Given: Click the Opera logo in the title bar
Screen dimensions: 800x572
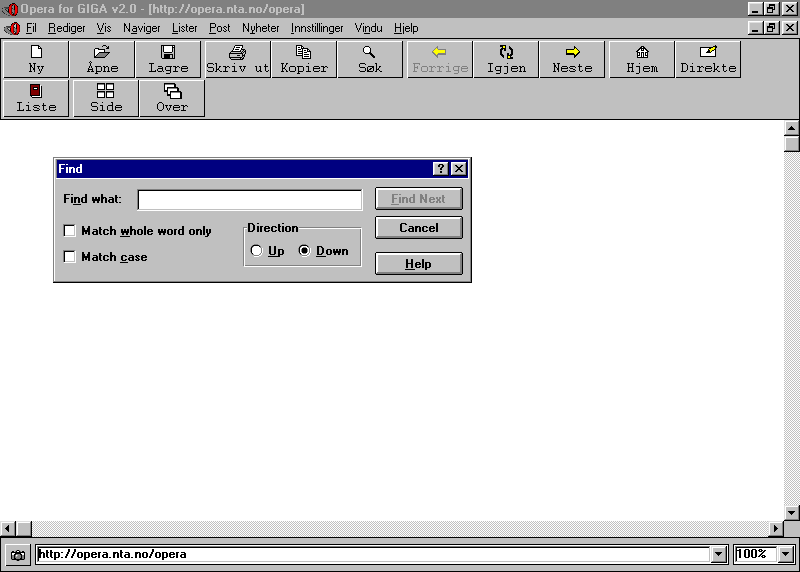Looking at the screenshot, I should click(x=11, y=9).
